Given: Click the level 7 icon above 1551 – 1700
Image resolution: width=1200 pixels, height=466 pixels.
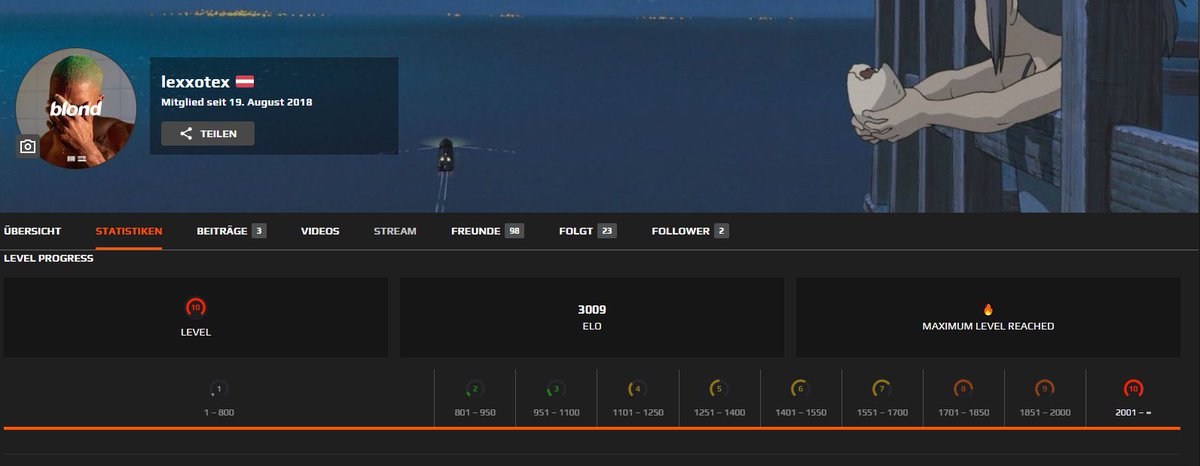Looking at the screenshot, I should pos(881,389).
